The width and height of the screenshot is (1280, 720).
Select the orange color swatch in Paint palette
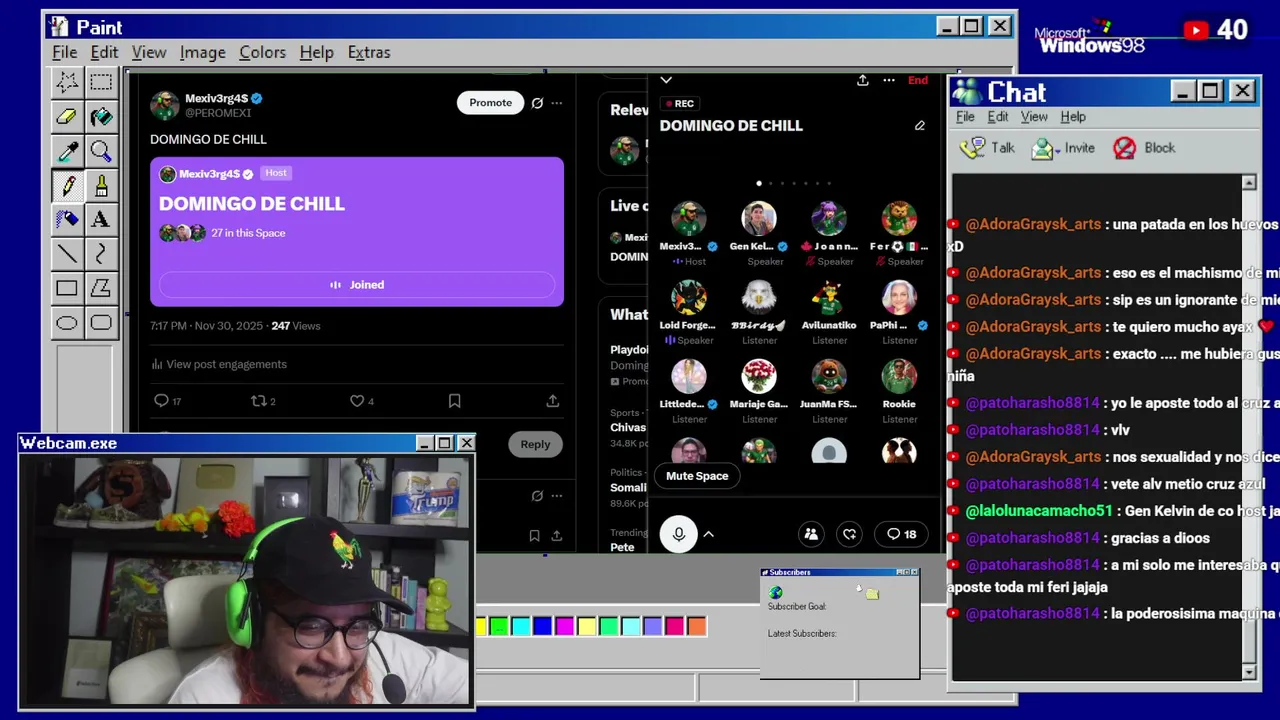pyautogui.click(x=696, y=627)
